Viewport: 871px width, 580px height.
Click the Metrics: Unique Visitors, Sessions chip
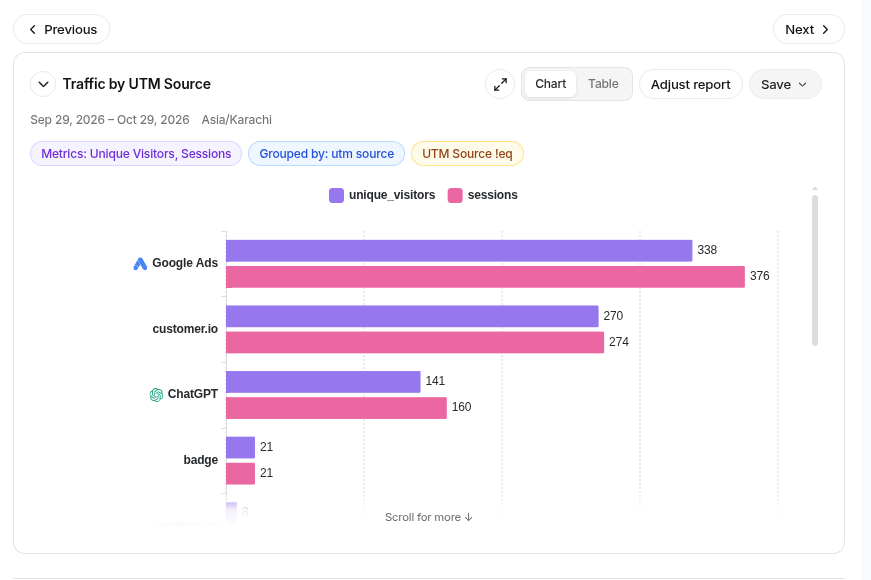(x=136, y=154)
